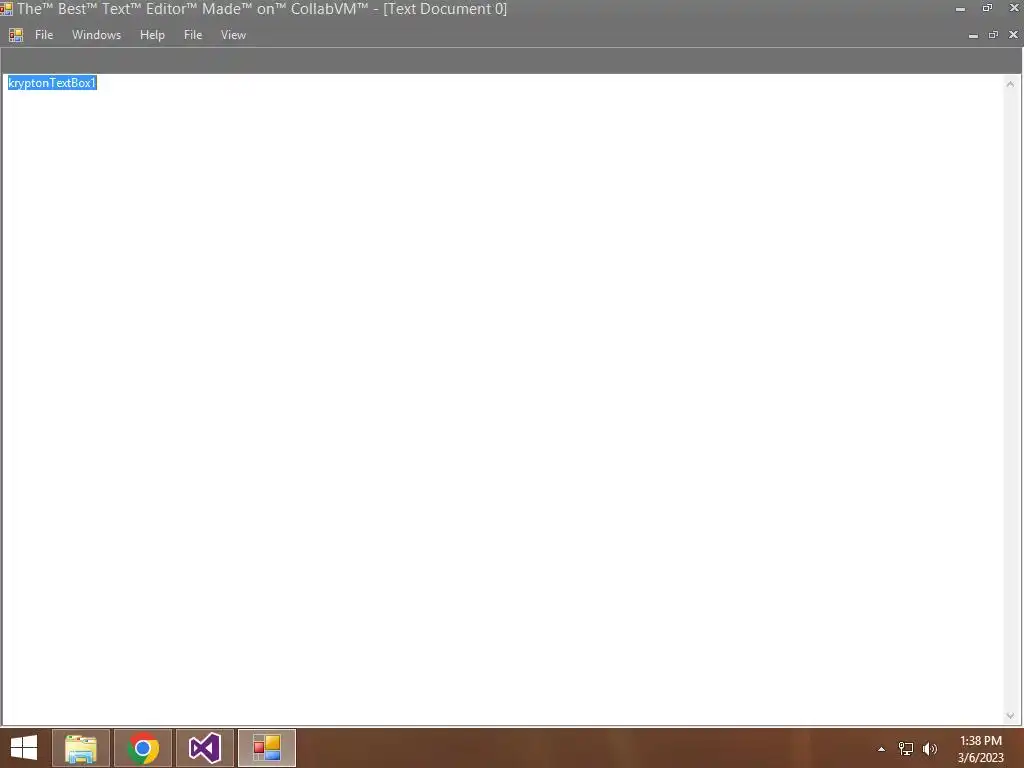Click the application icon in the title bar
Screen dimensions: 1024x768
coord(7,8)
